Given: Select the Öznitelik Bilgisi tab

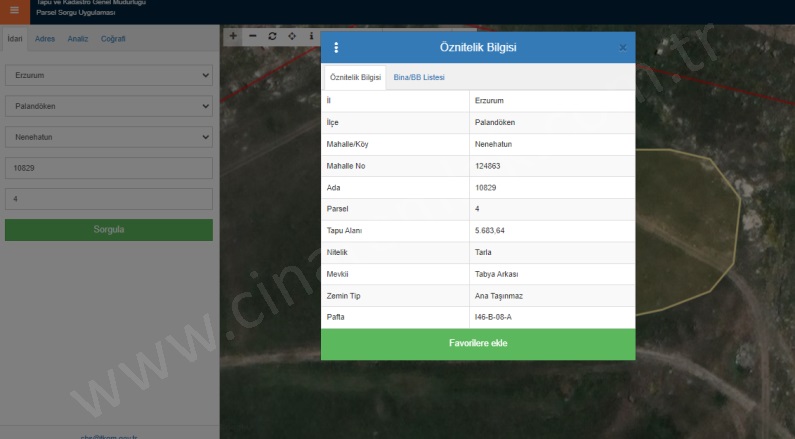Looking at the screenshot, I should (x=355, y=77).
